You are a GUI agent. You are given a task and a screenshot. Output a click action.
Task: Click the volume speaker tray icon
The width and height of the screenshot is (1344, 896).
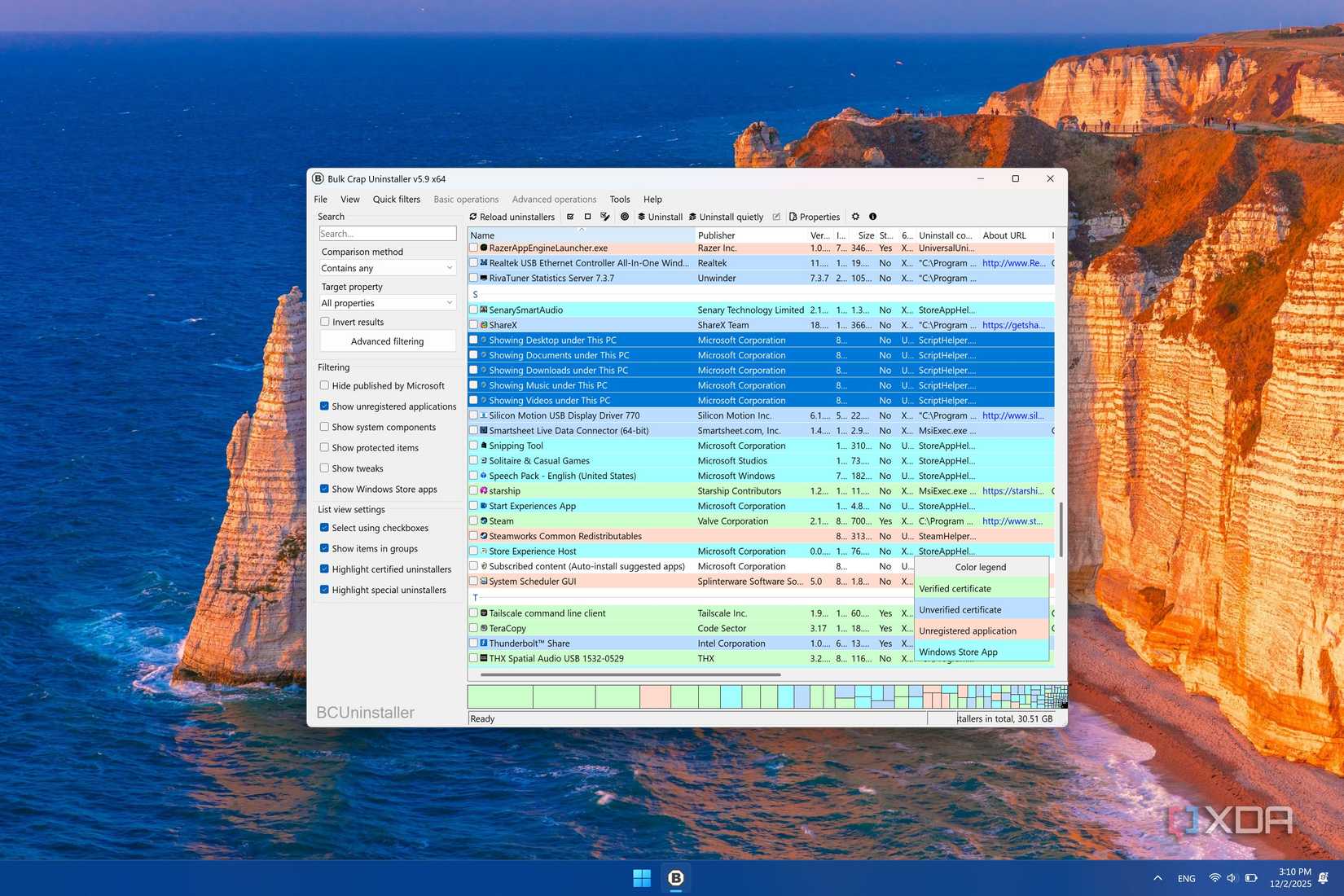point(1232,878)
